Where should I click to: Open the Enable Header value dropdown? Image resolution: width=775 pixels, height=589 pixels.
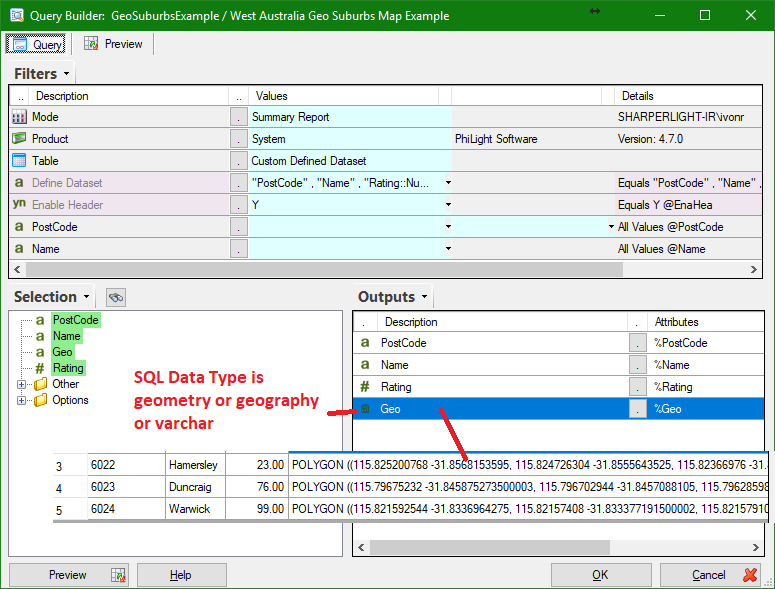pyautogui.click(x=448, y=205)
